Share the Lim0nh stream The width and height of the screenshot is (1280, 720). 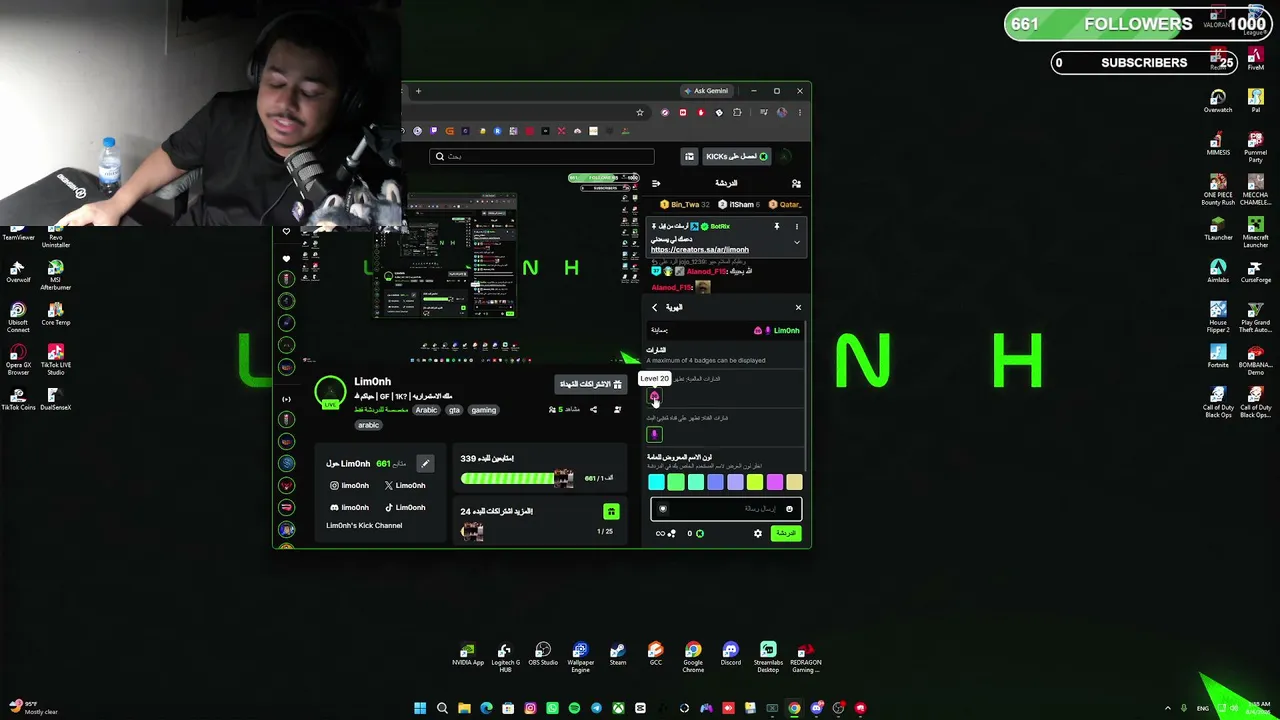593,409
